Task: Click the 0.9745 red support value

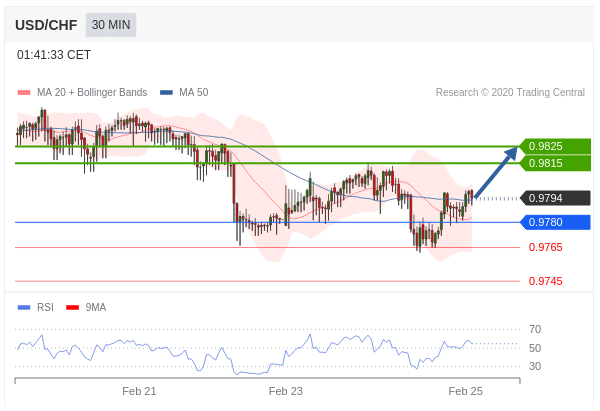Action: (546, 281)
